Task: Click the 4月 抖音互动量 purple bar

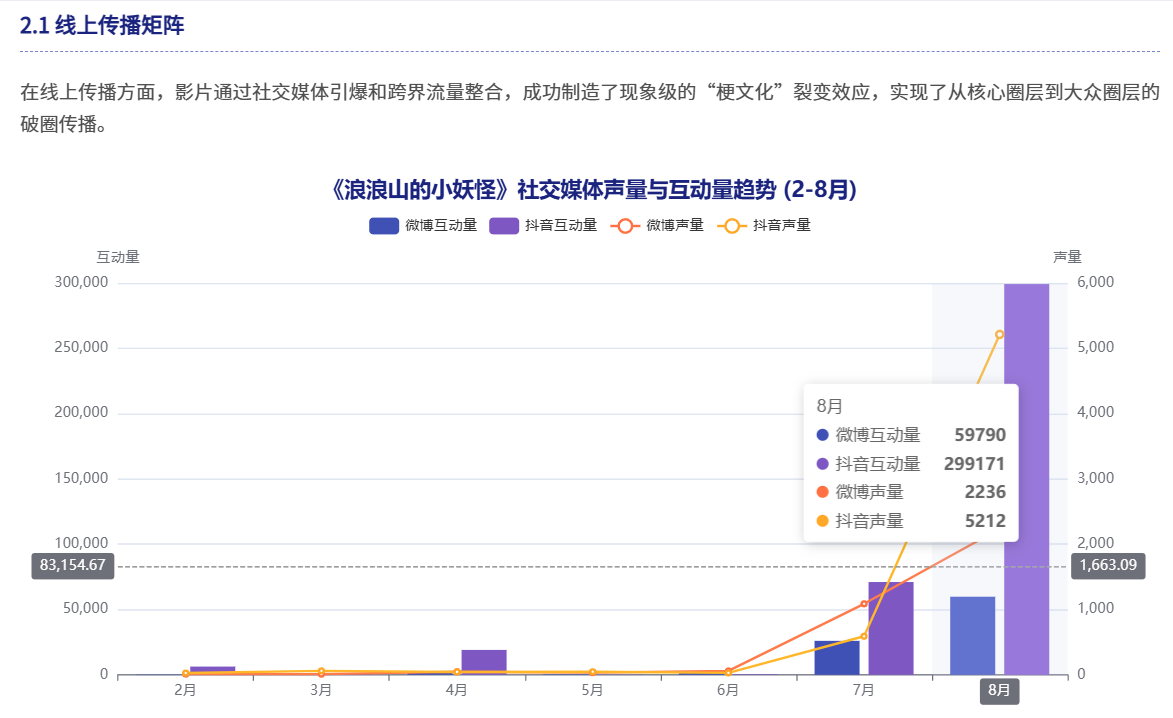Action: 484,662
